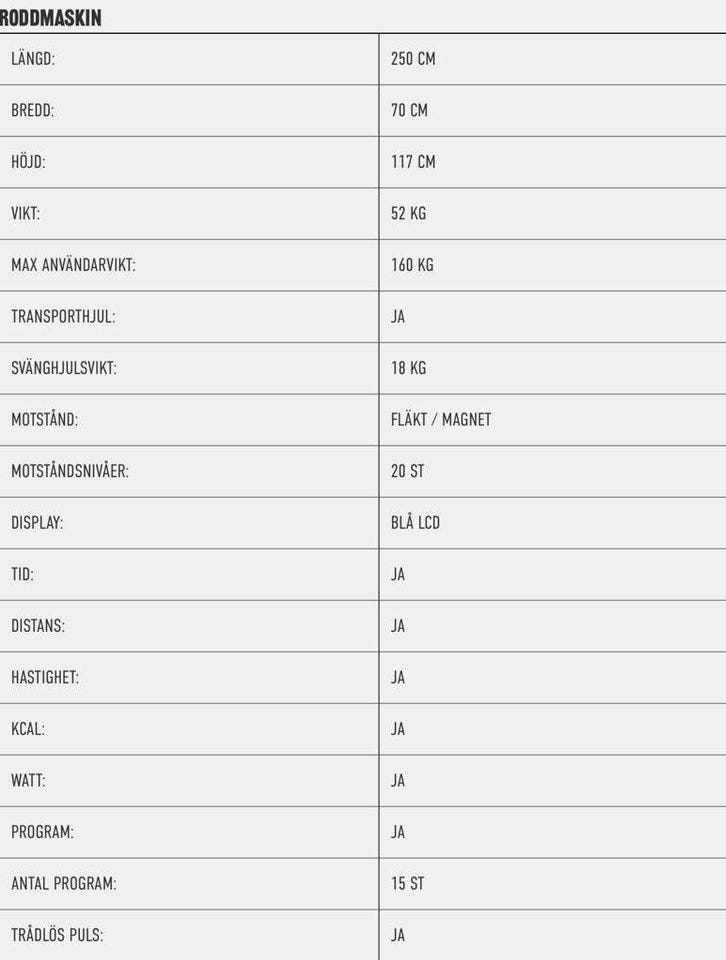Select the BREDD row label
The image size is (726, 960).
[x=32, y=111]
